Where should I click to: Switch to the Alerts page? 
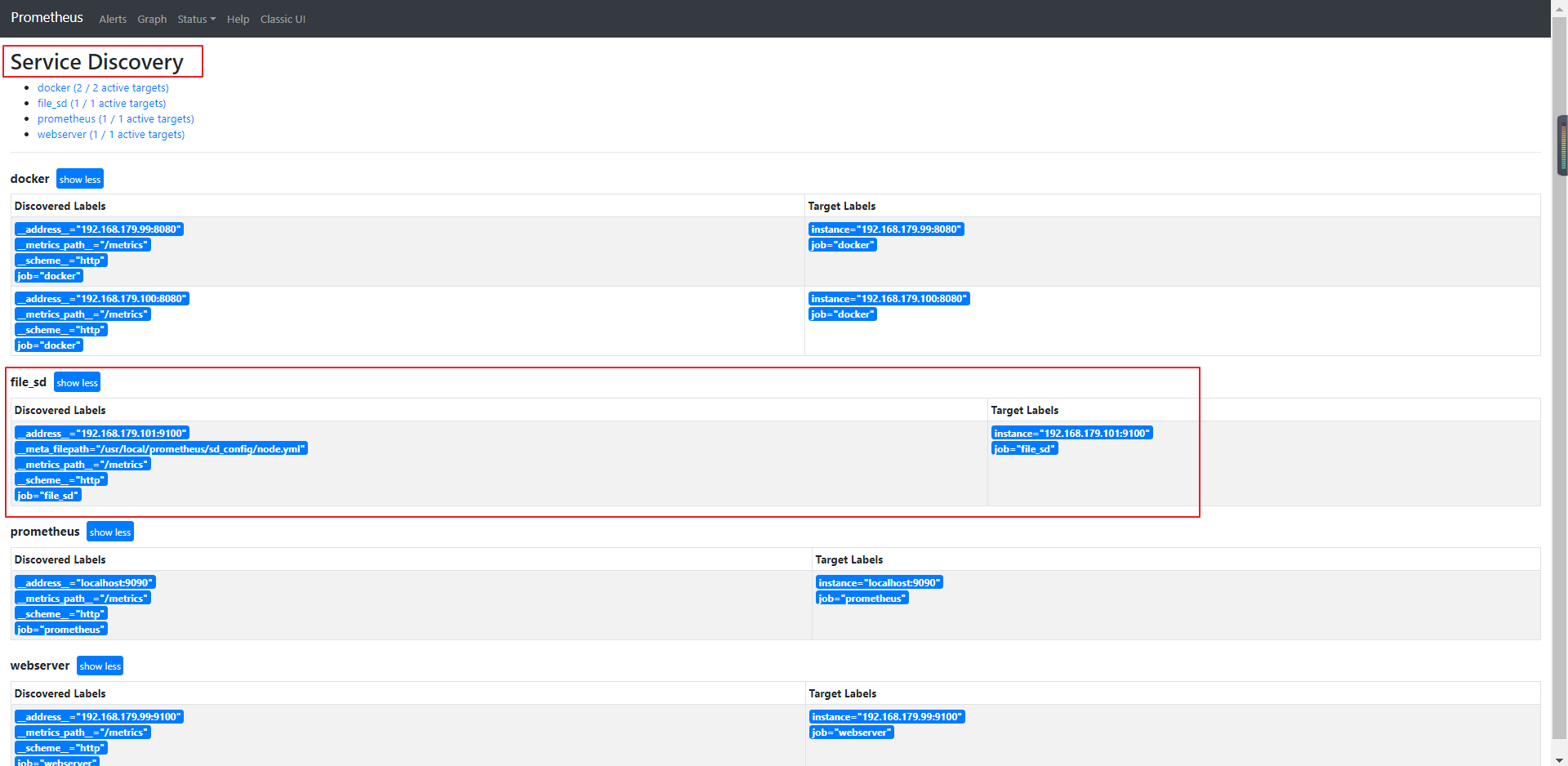[x=113, y=19]
